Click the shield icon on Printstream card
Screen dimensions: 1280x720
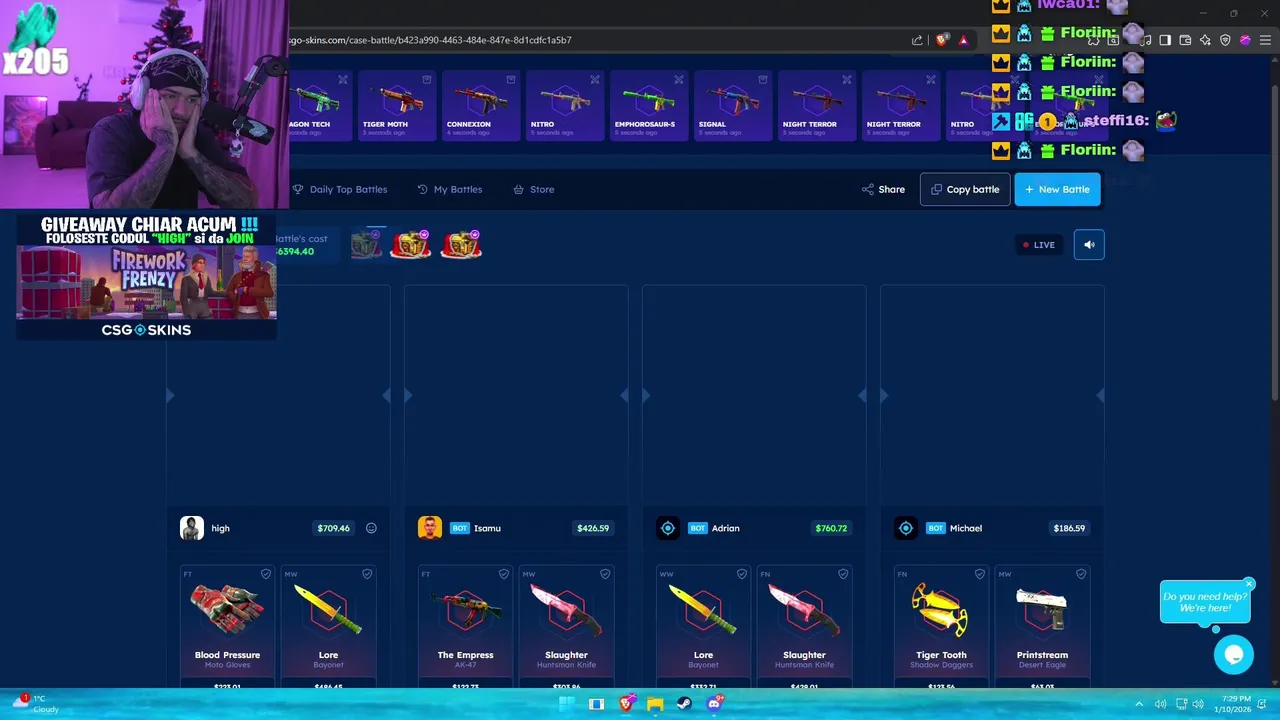pyautogui.click(x=1081, y=574)
